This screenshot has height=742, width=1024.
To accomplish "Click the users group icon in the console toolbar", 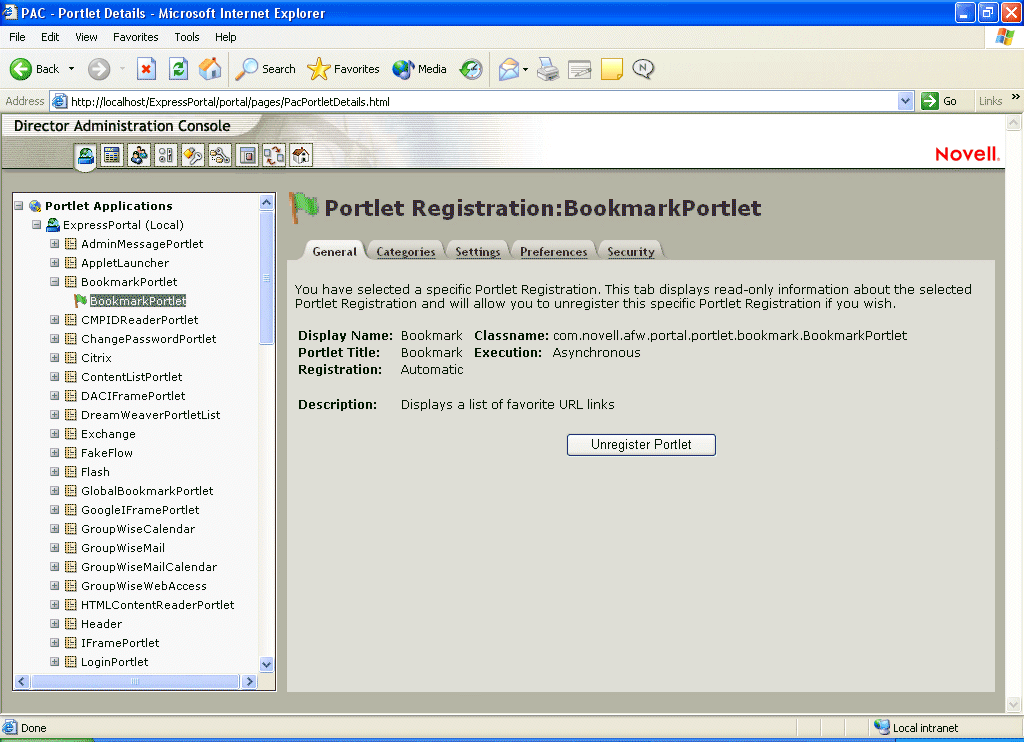I will [139, 155].
